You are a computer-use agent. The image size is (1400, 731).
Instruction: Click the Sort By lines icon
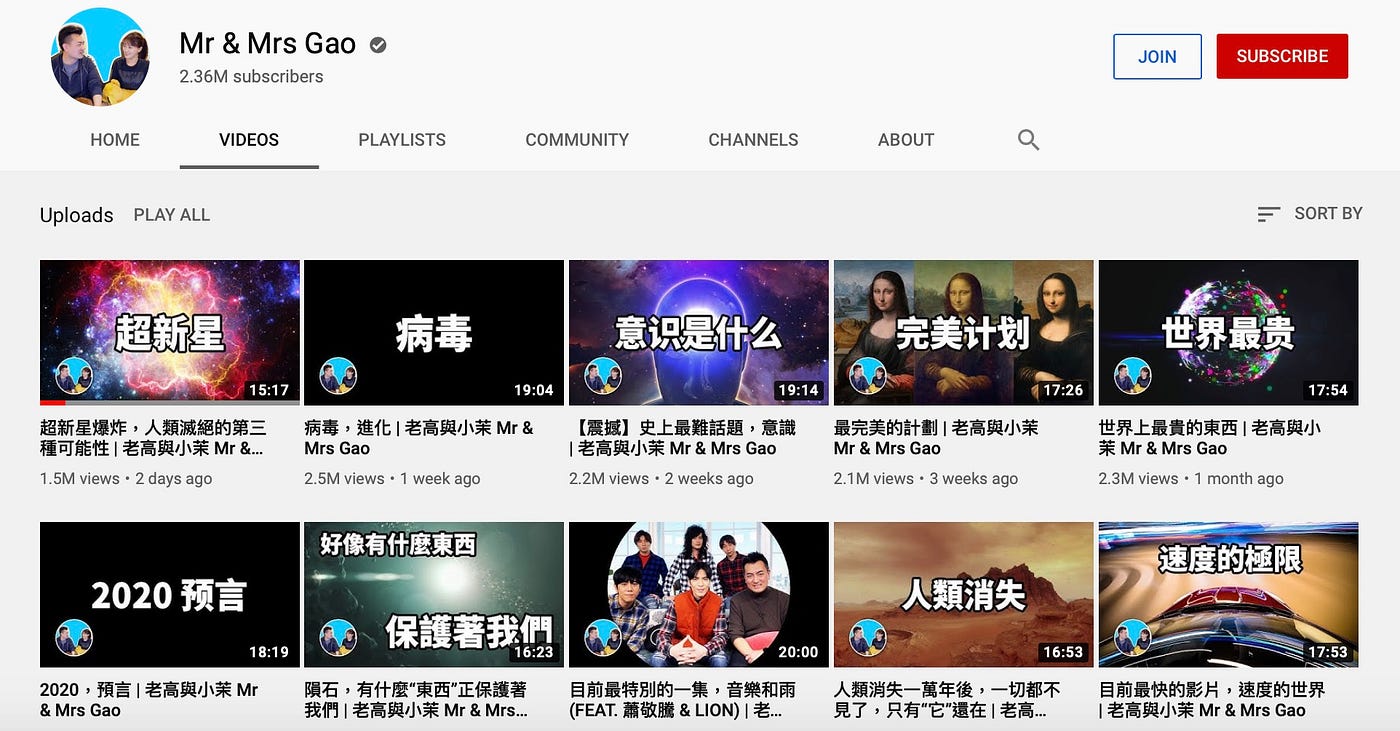[x=1269, y=214]
